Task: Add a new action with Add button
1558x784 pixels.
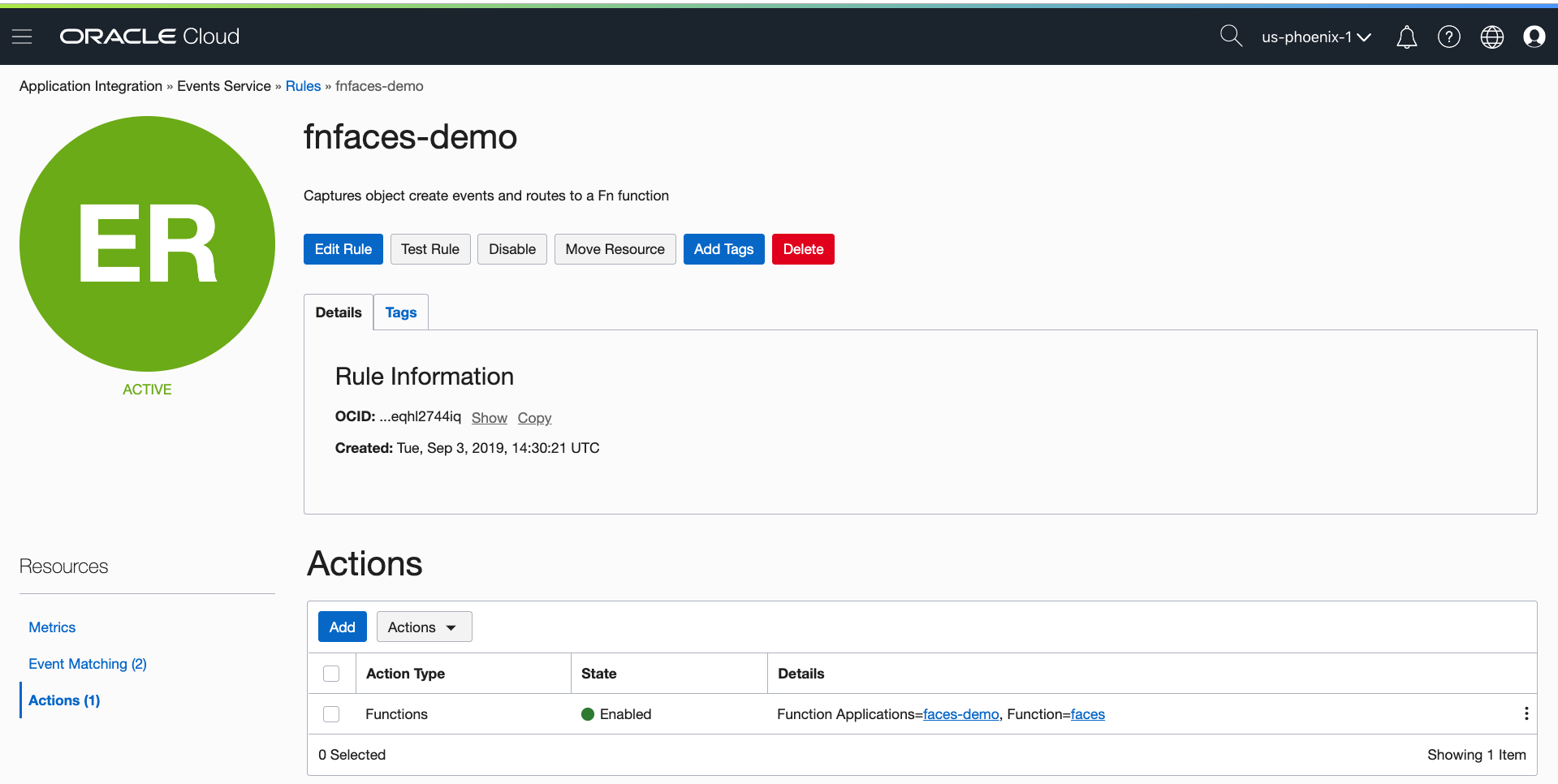Action: coord(343,627)
